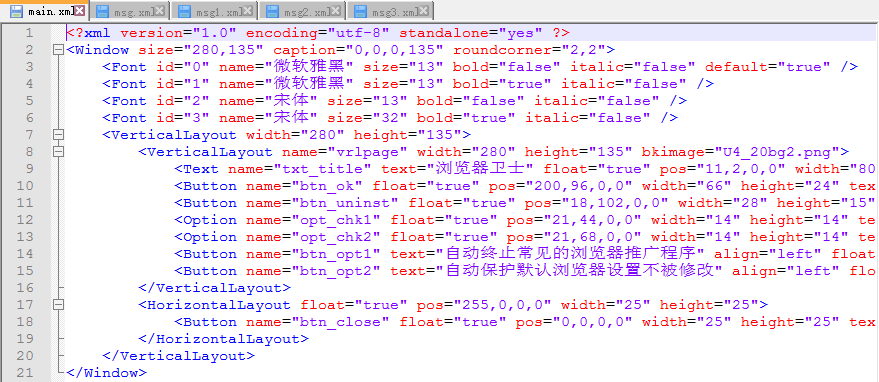Close the msg2.xml tab with its X
The width and height of the screenshot is (879, 382).
pyautogui.click(x=335, y=11)
